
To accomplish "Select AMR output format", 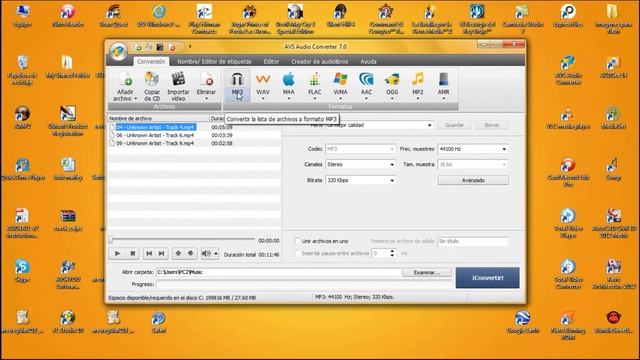I will (444, 85).
